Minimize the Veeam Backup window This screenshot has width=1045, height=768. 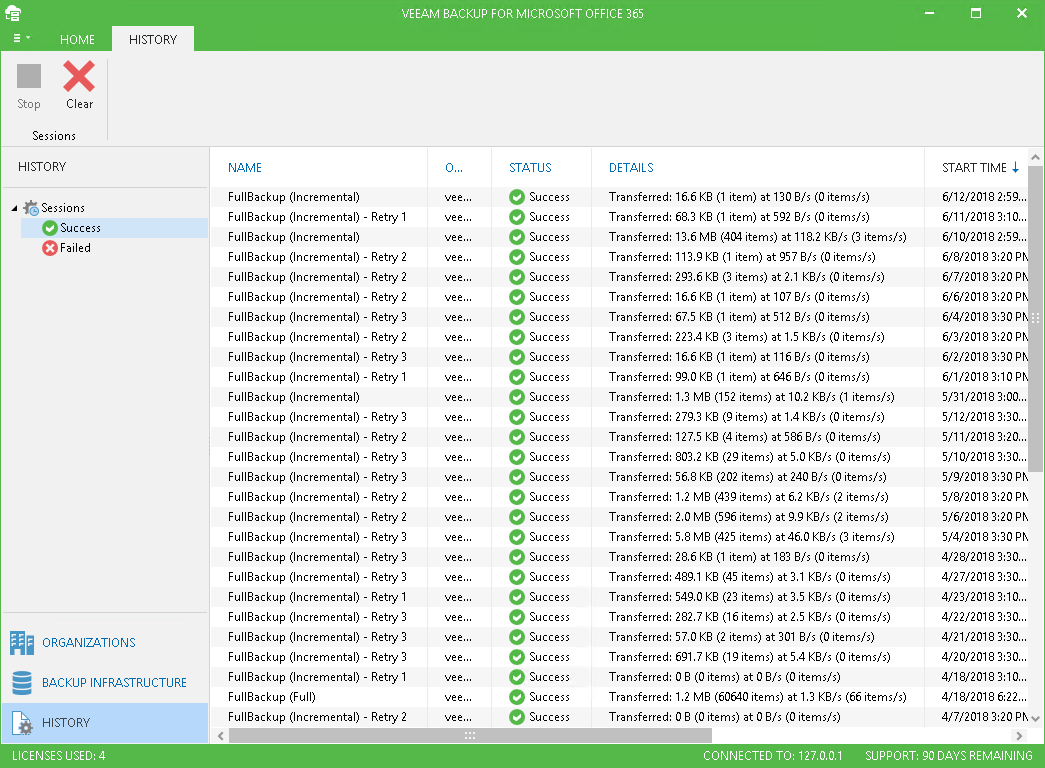[x=930, y=13]
